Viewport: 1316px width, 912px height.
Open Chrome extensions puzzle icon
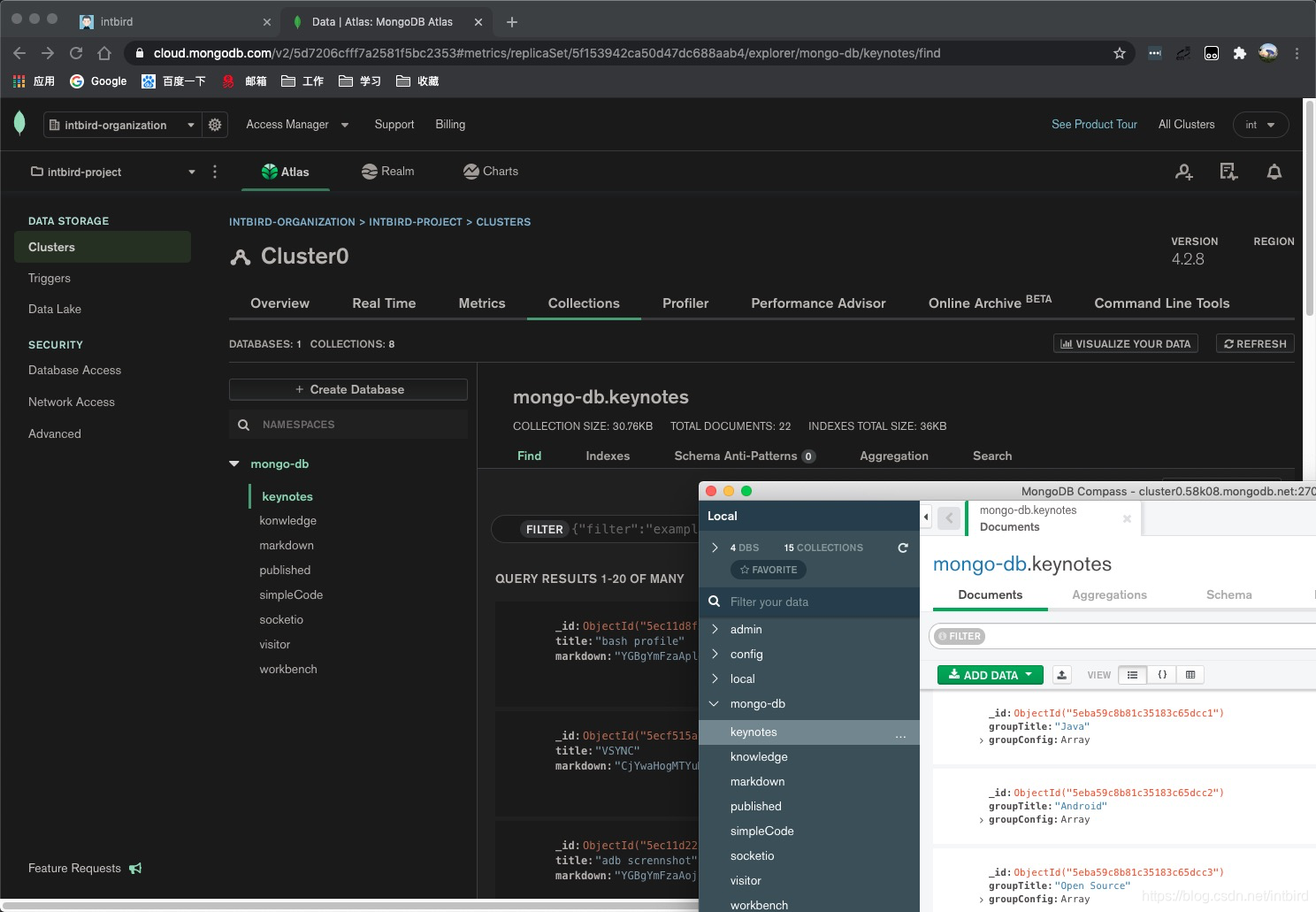point(1240,53)
